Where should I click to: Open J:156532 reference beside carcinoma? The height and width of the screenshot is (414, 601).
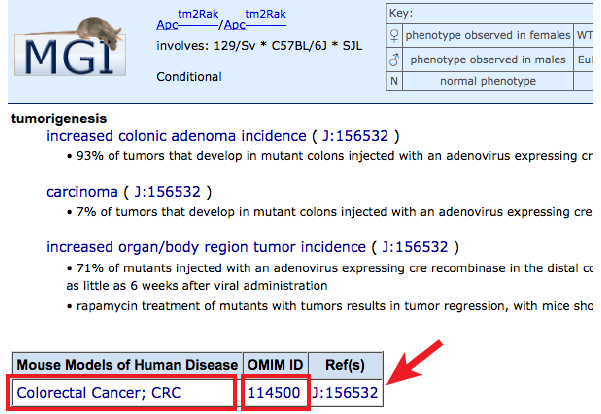(167, 192)
